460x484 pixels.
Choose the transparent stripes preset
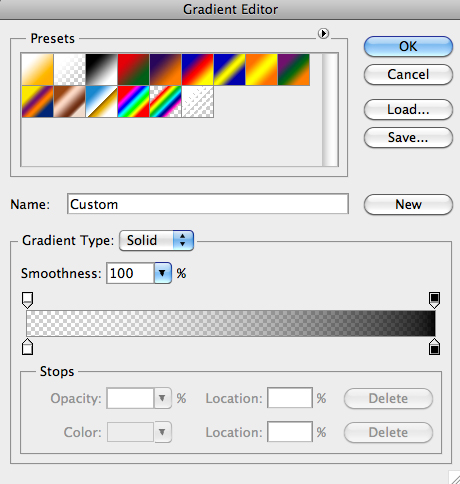pos(197,101)
